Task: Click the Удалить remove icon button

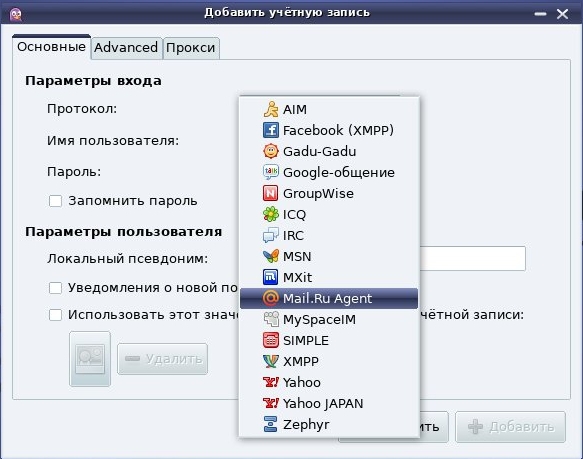Action: click(x=162, y=359)
